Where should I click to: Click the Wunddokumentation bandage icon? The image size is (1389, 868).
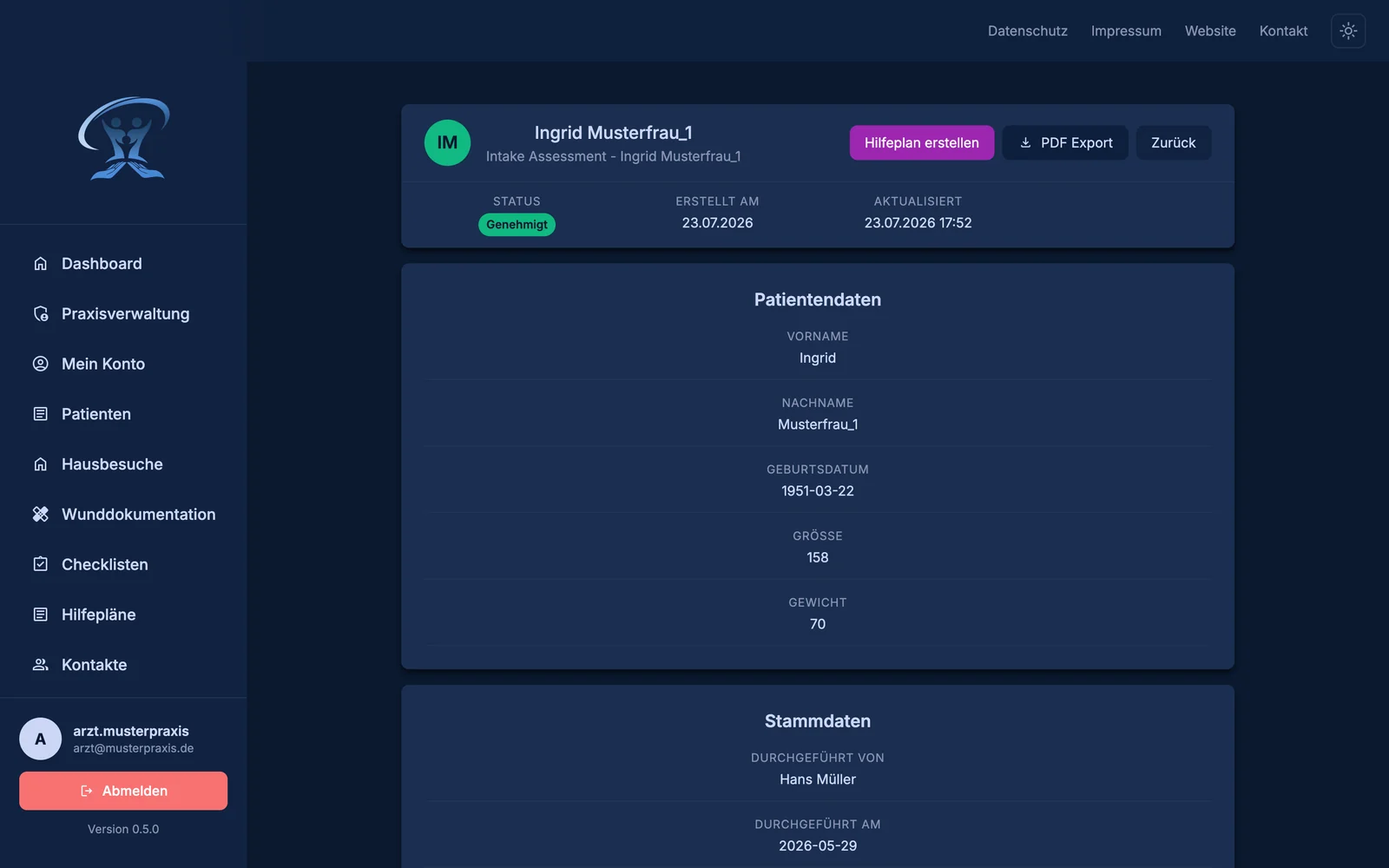tap(40, 514)
